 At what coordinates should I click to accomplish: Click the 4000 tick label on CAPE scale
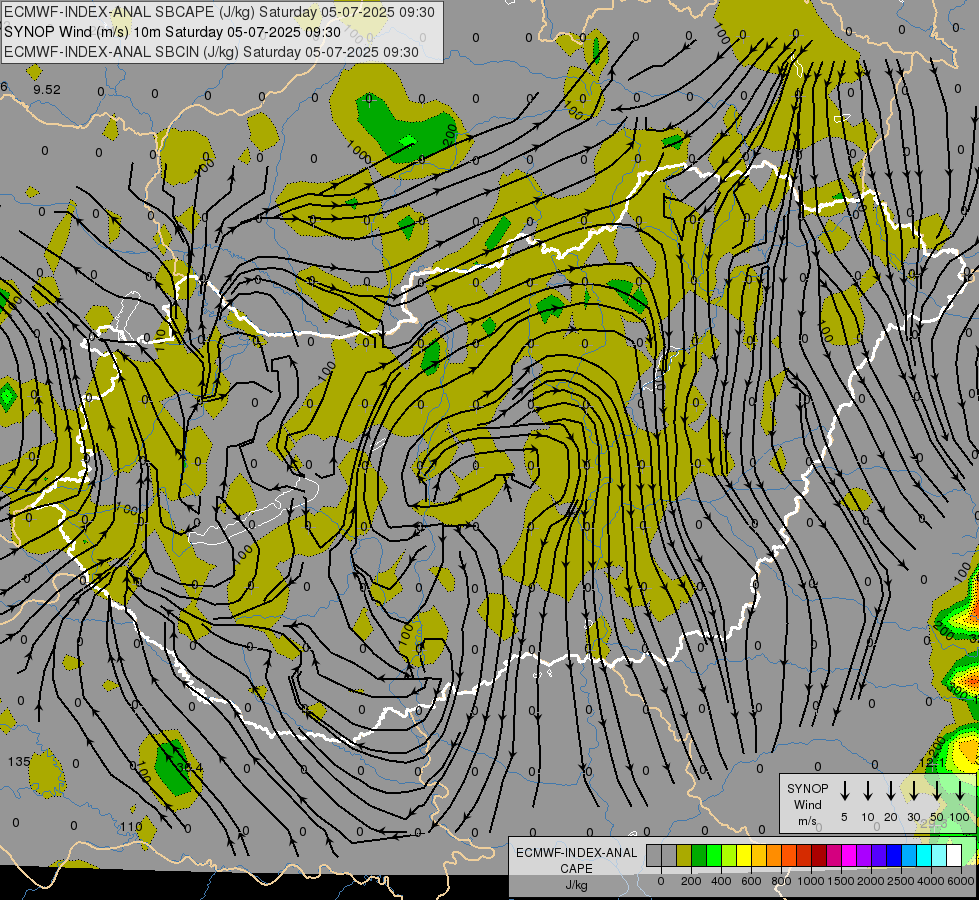coord(931,881)
